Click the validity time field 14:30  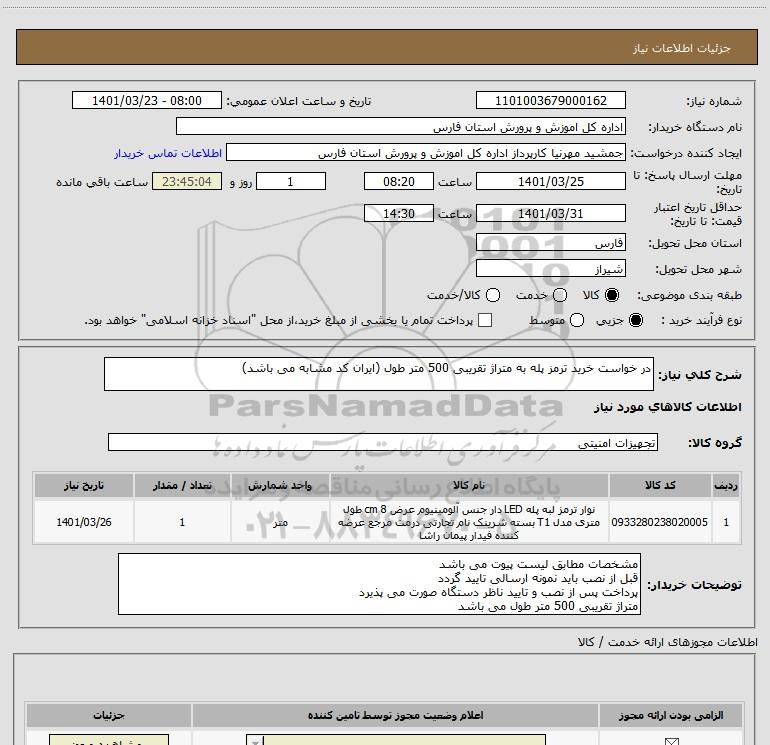pyautogui.click(x=399, y=213)
